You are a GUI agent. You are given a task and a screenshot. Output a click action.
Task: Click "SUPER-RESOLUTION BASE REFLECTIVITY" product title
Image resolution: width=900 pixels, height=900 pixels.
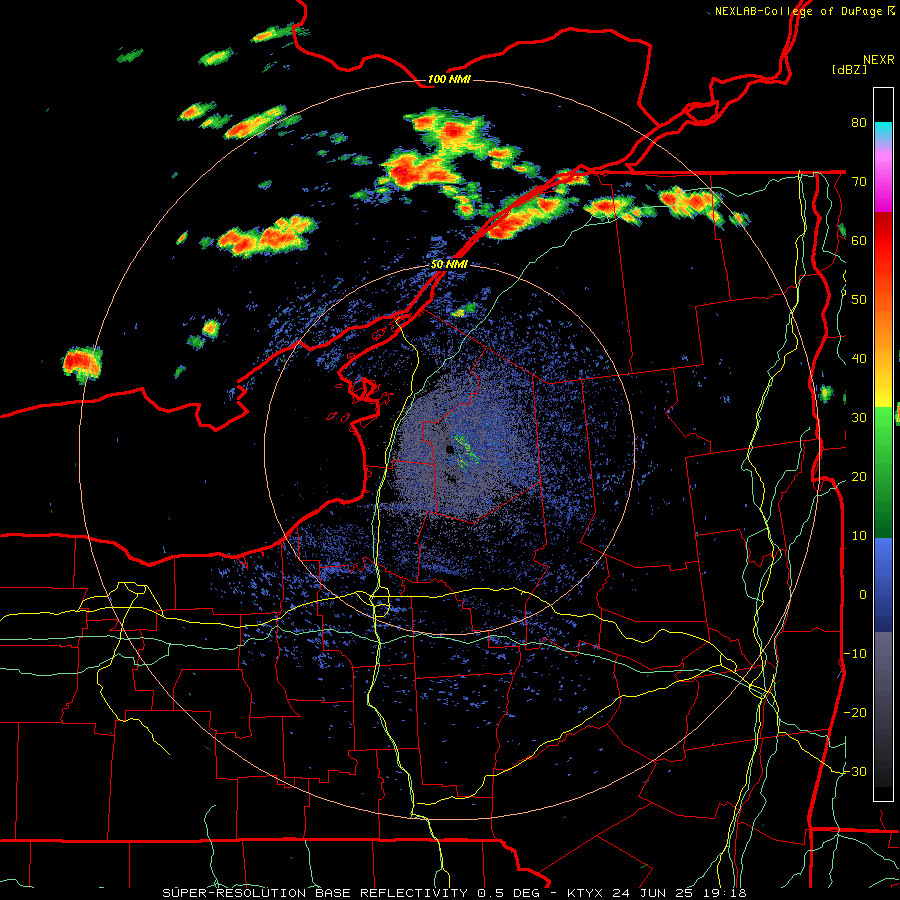tap(315, 893)
